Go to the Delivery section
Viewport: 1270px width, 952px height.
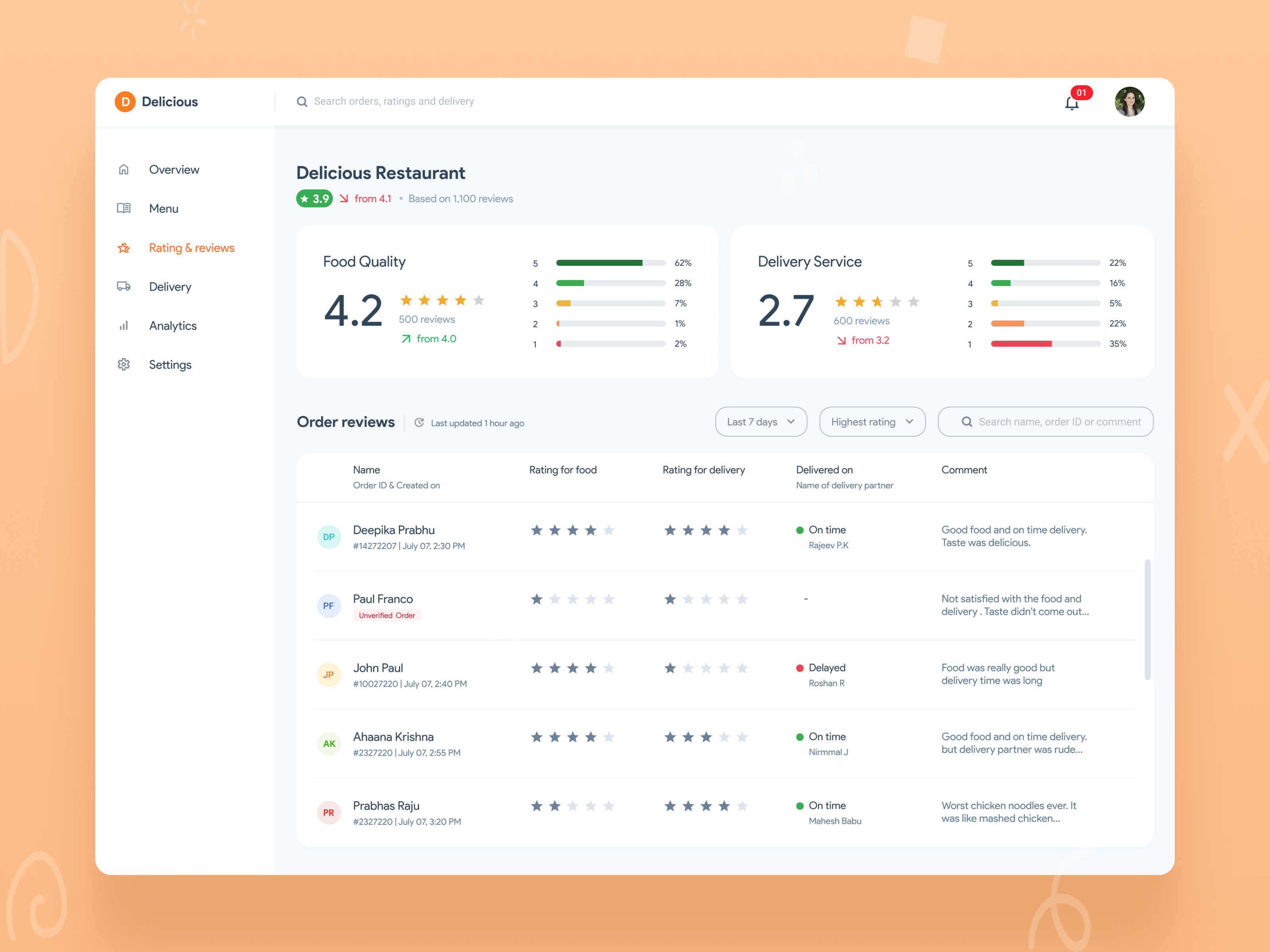170,286
